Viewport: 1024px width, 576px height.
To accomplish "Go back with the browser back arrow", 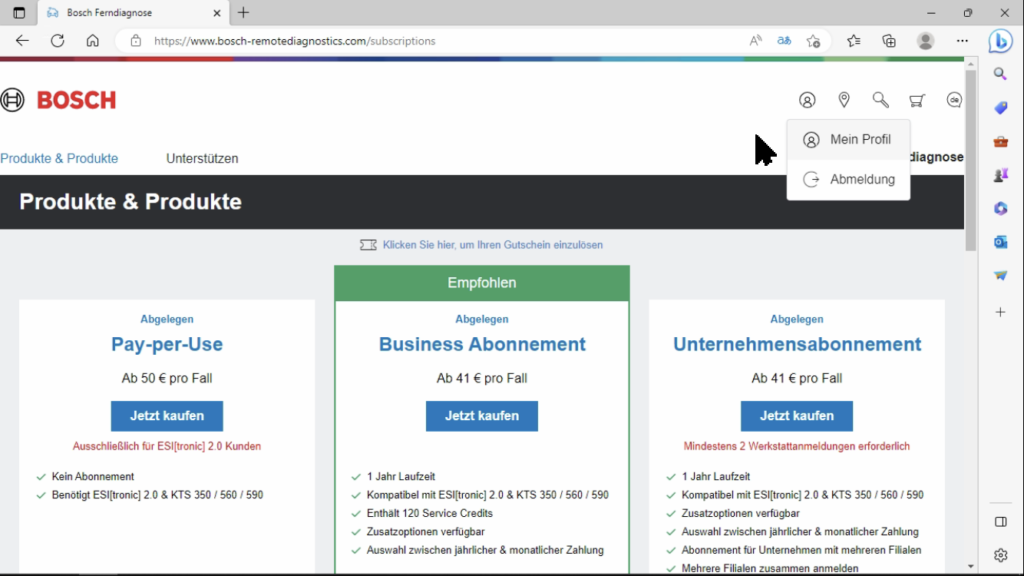I will [x=22, y=40].
